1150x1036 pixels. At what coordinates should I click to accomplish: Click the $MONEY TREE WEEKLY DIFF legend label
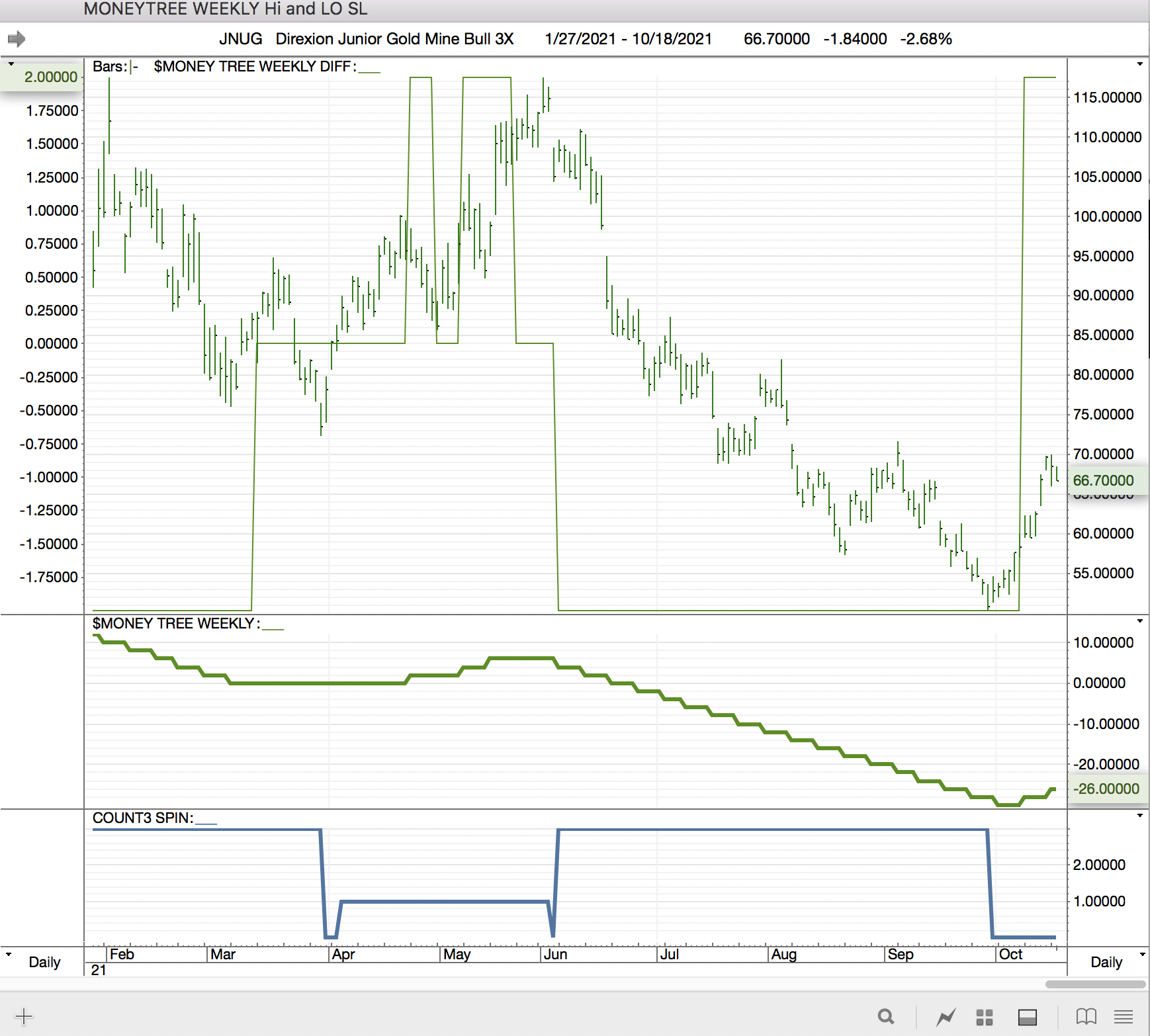coord(255,67)
